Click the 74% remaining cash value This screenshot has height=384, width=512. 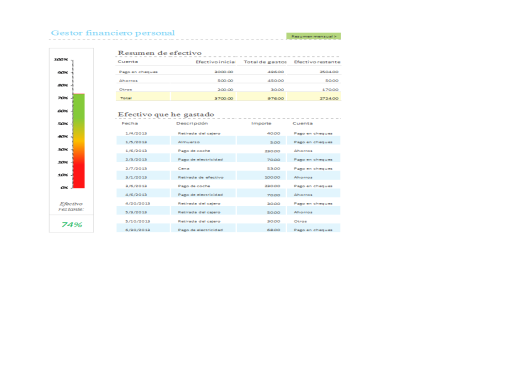click(72, 224)
